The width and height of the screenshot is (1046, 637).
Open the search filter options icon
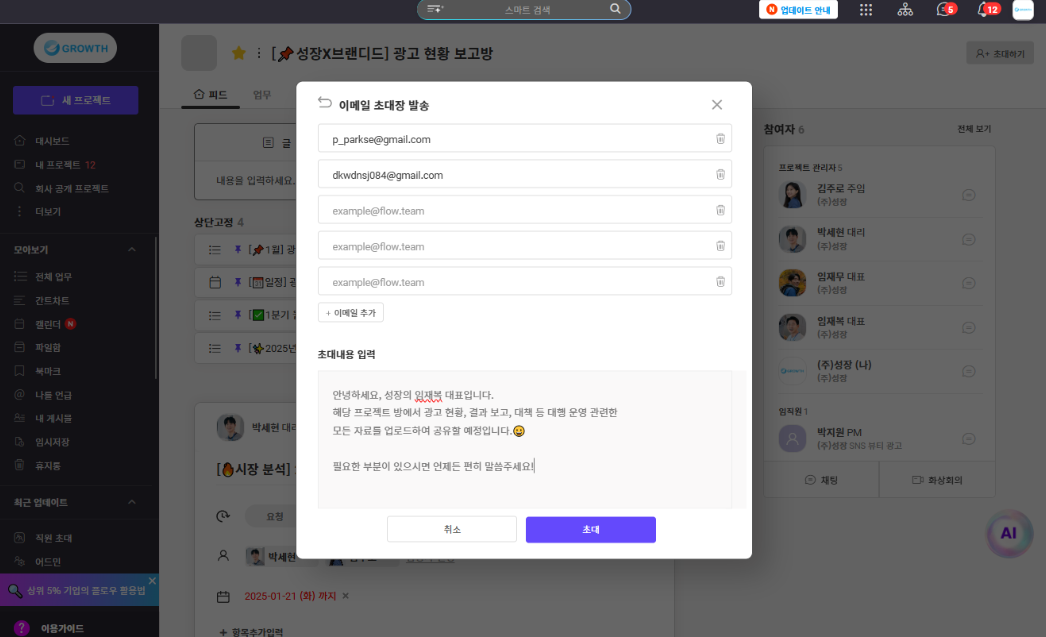[435, 9]
